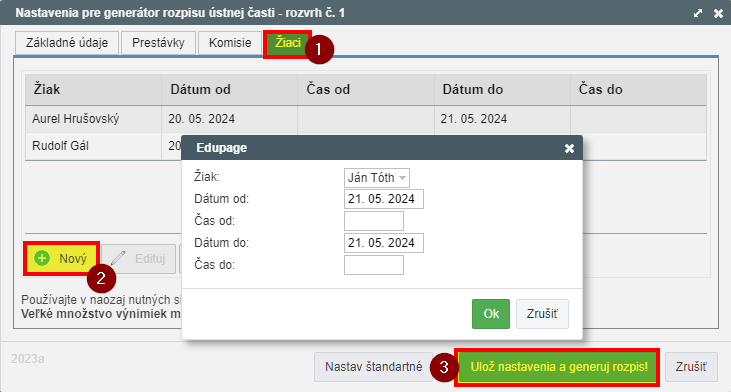This screenshot has height=392, width=731.
Task: Open the Žiak dropdown showing Ján Tóth
Action: pos(377,178)
